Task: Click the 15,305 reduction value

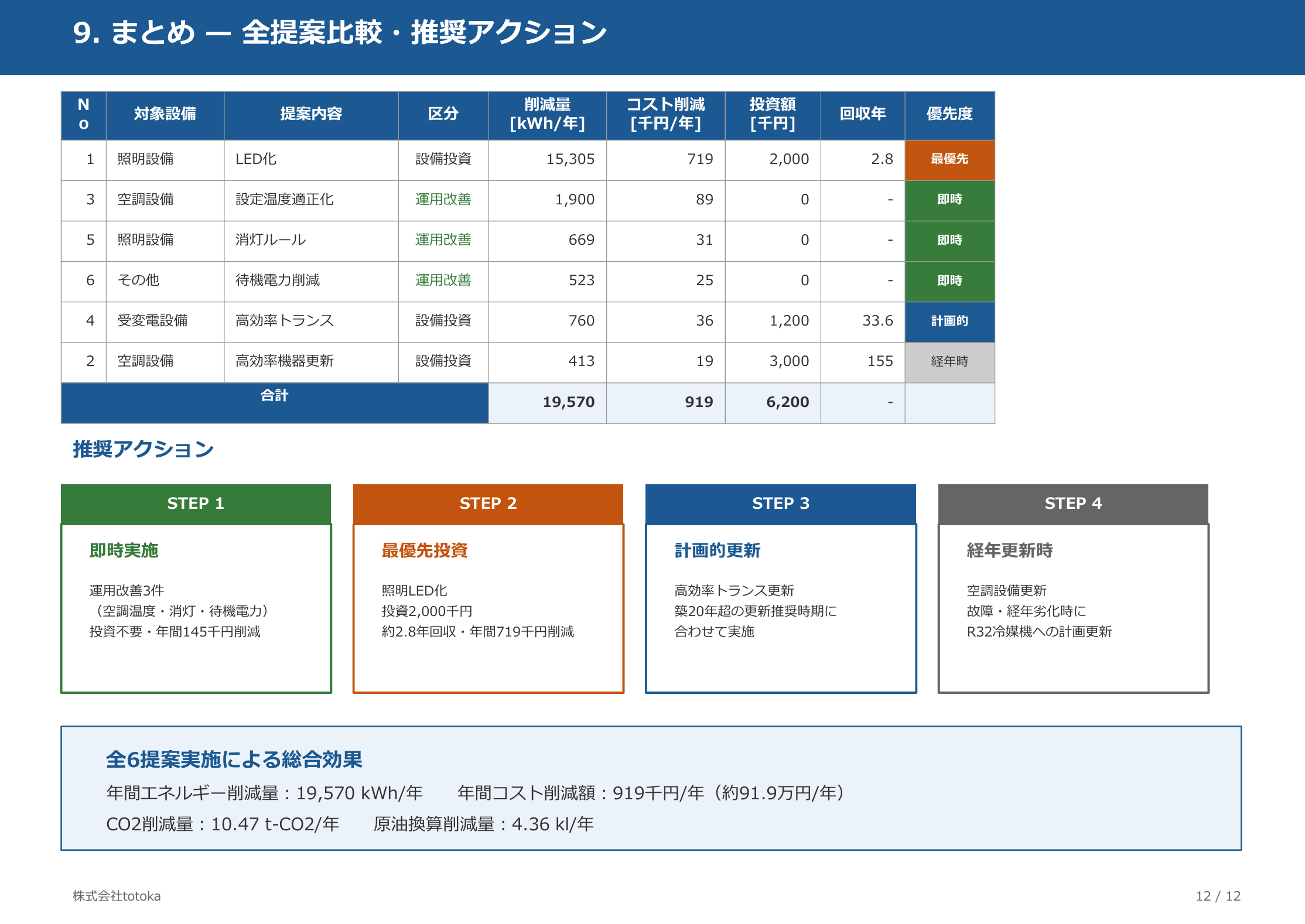Action: click(548, 159)
